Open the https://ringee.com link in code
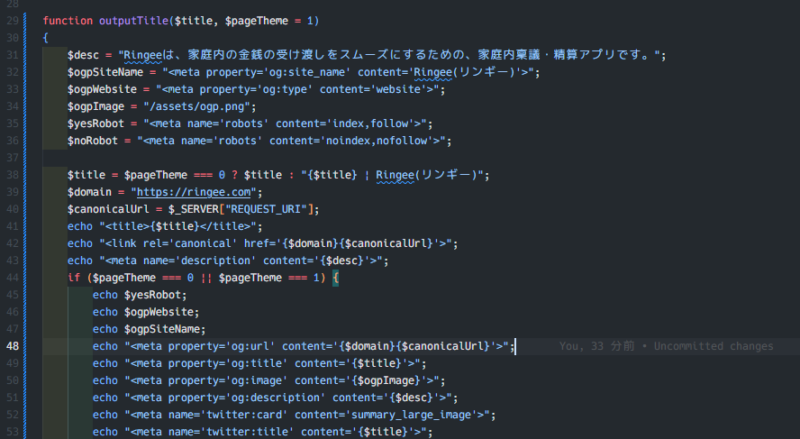Image resolution: width=800 pixels, height=439 pixels. click(194, 192)
